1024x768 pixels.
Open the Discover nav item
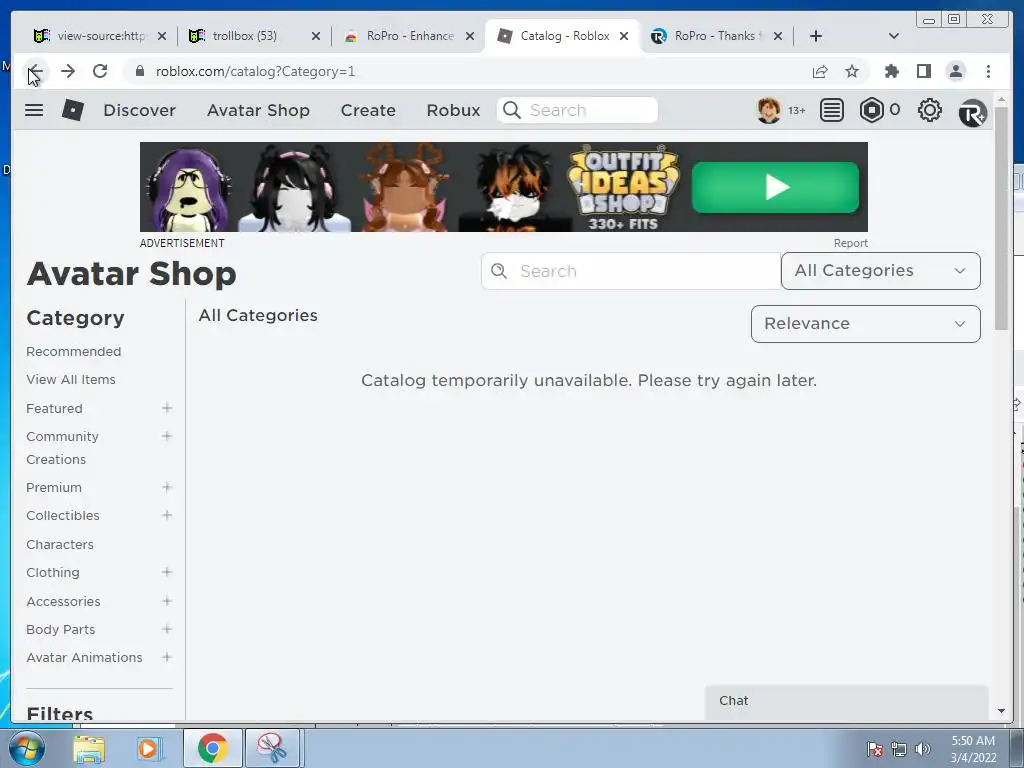139,110
